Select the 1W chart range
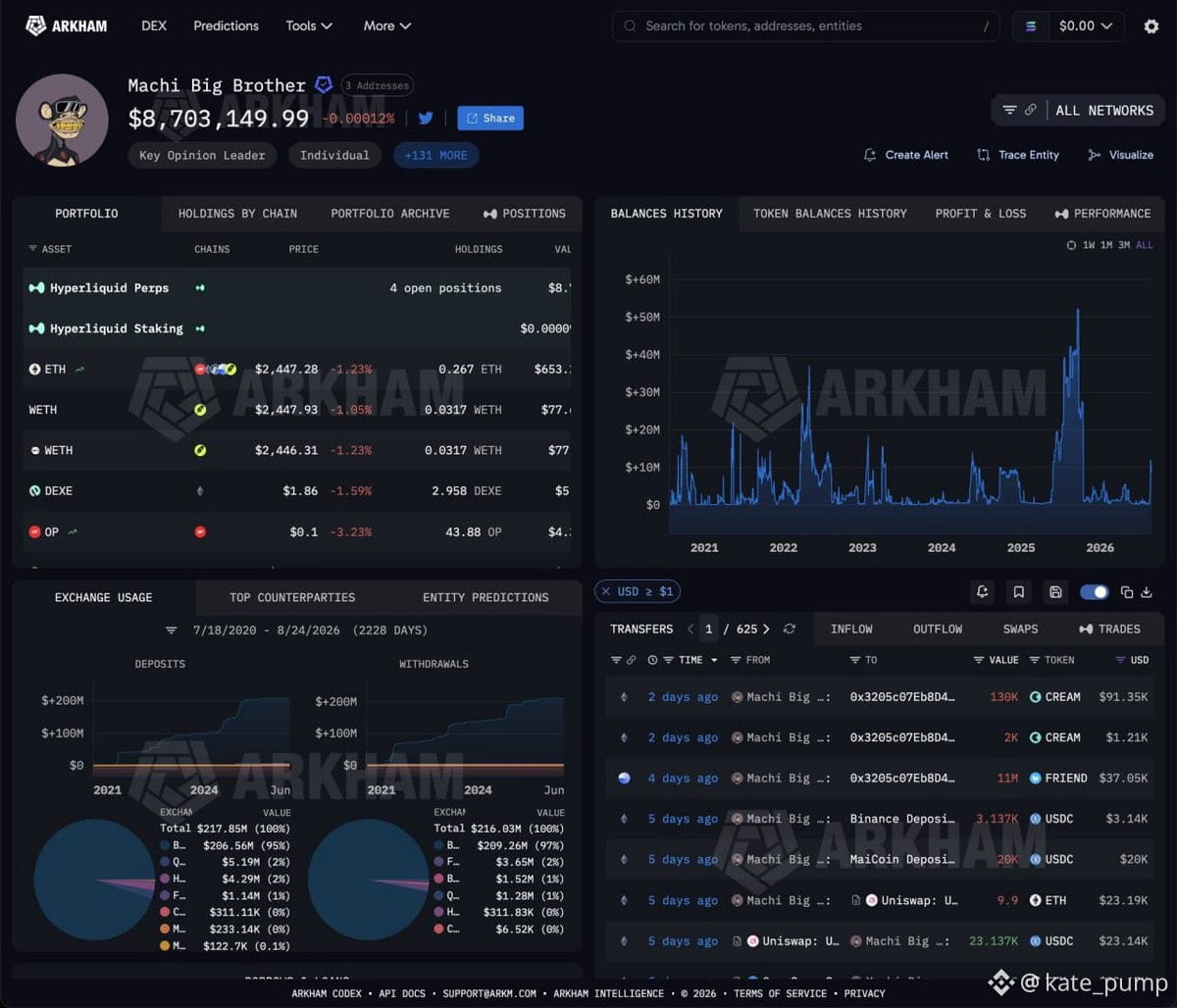The width and height of the screenshot is (1177, 1008). [x=1089, y=245]
